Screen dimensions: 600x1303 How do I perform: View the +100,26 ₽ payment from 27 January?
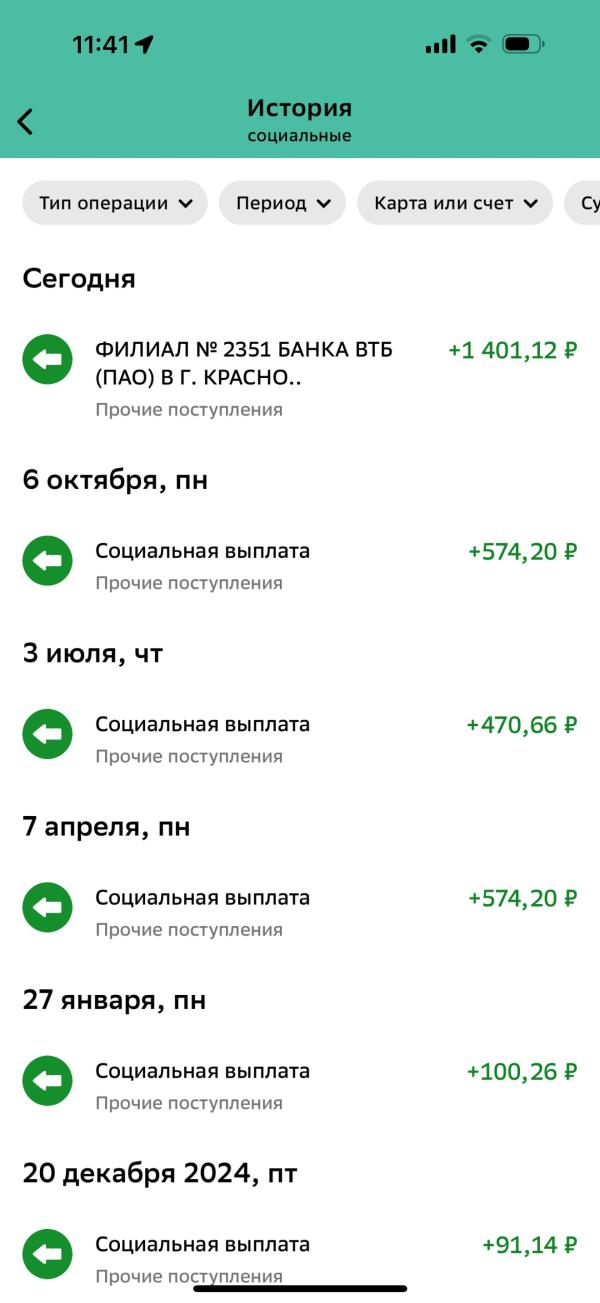tap(521, 1072)
